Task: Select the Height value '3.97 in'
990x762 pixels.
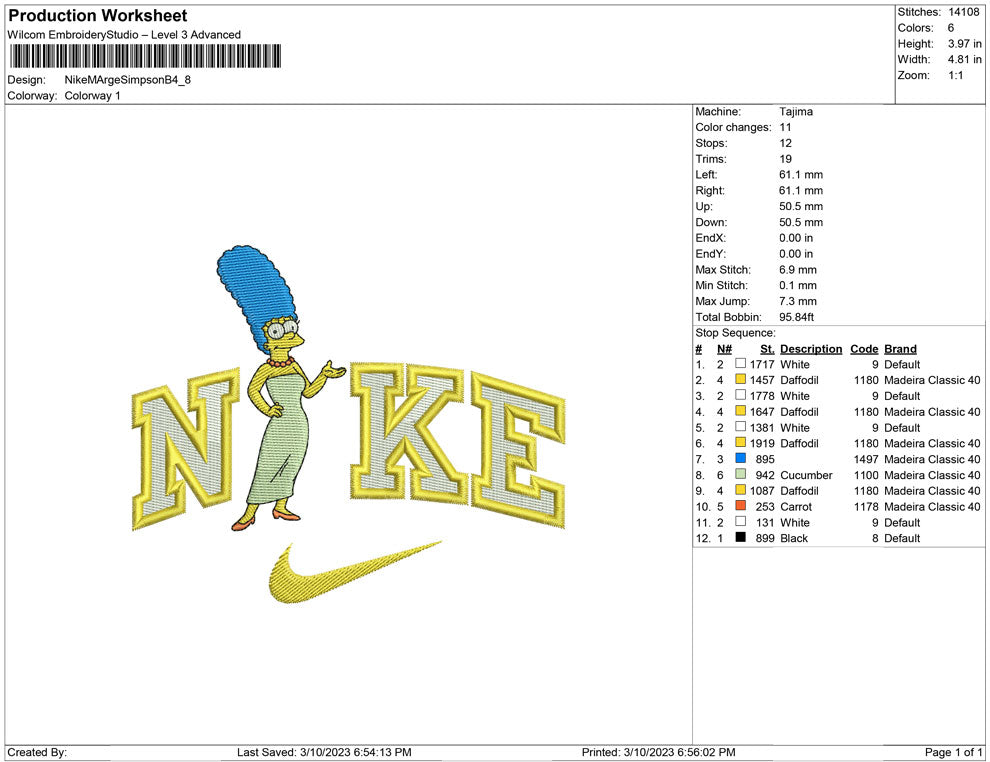Action: coord(965,44)
